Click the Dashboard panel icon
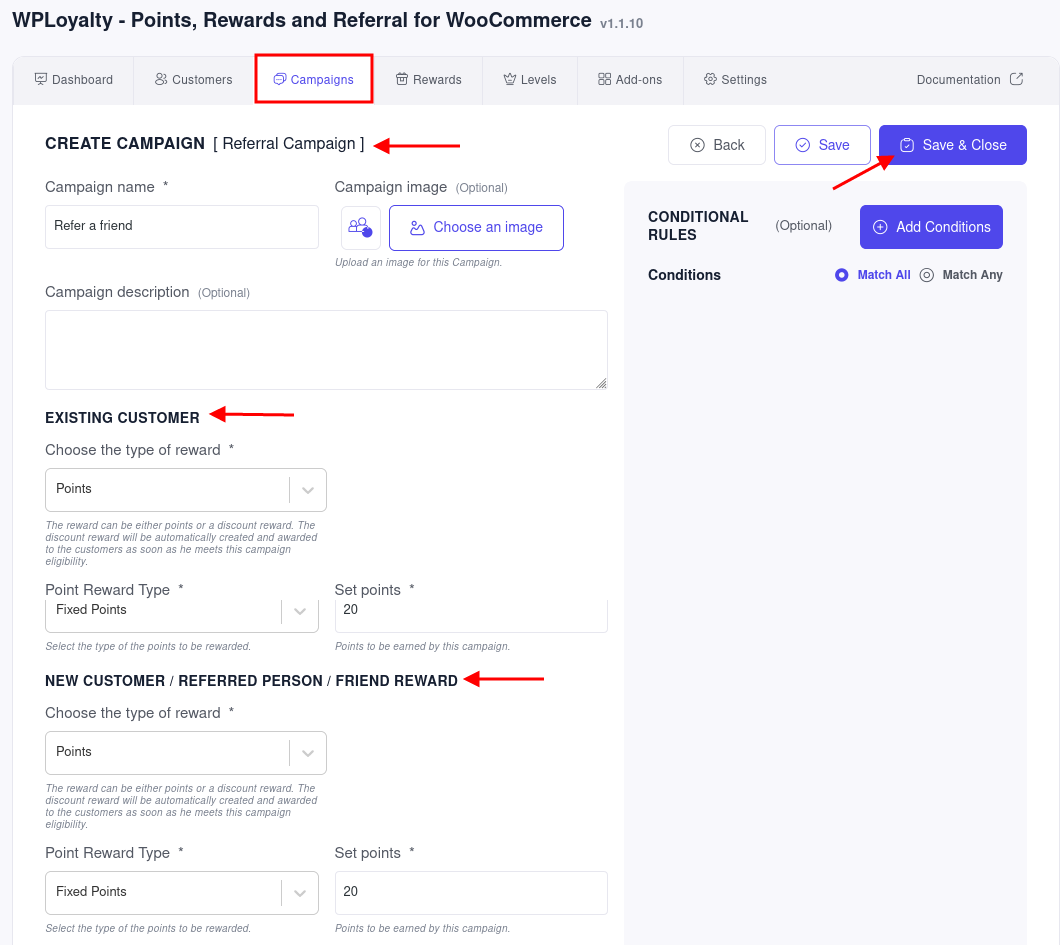 (x=41, y=79)
